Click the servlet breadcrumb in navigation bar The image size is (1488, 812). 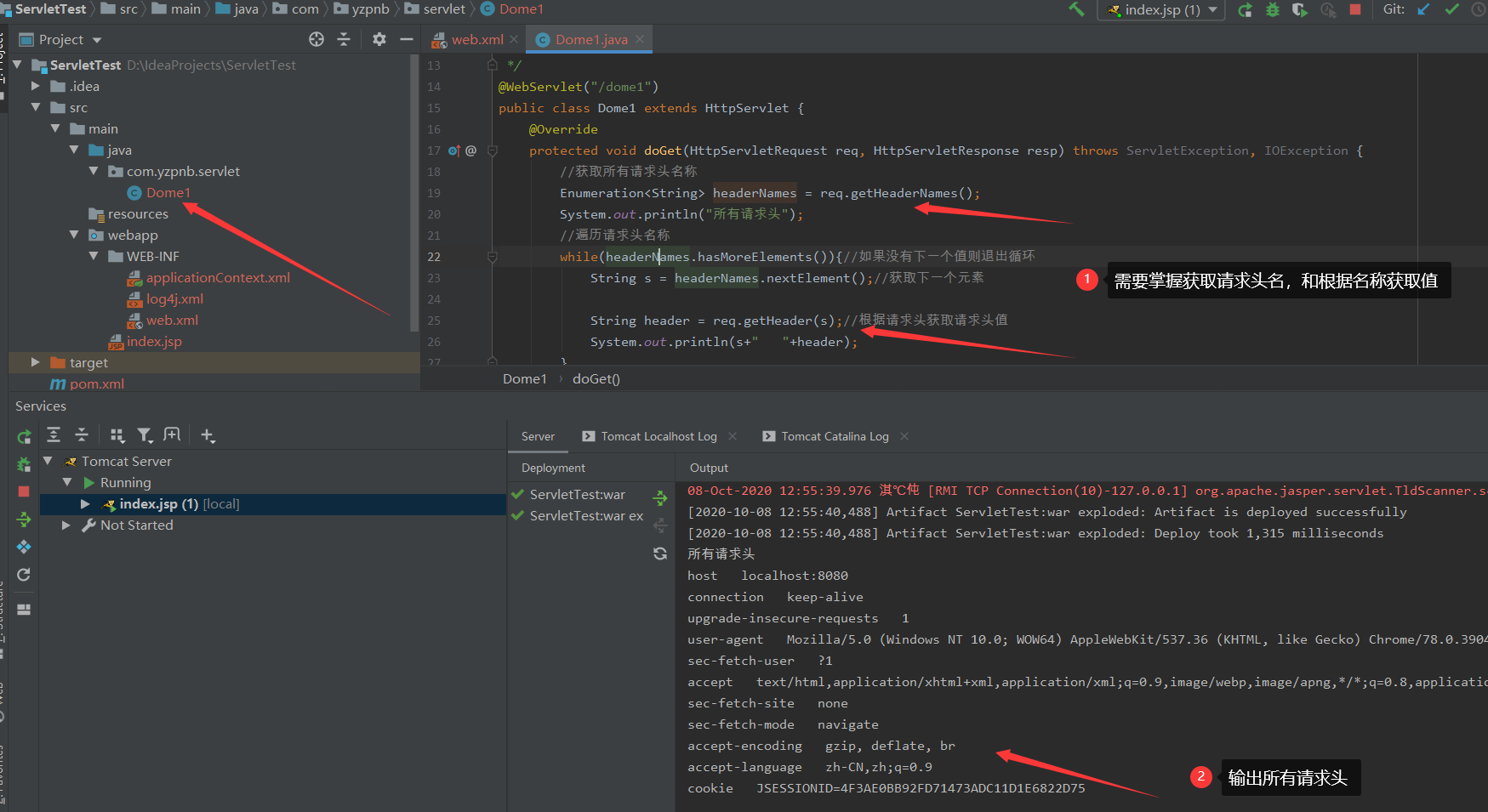point(444,9)
